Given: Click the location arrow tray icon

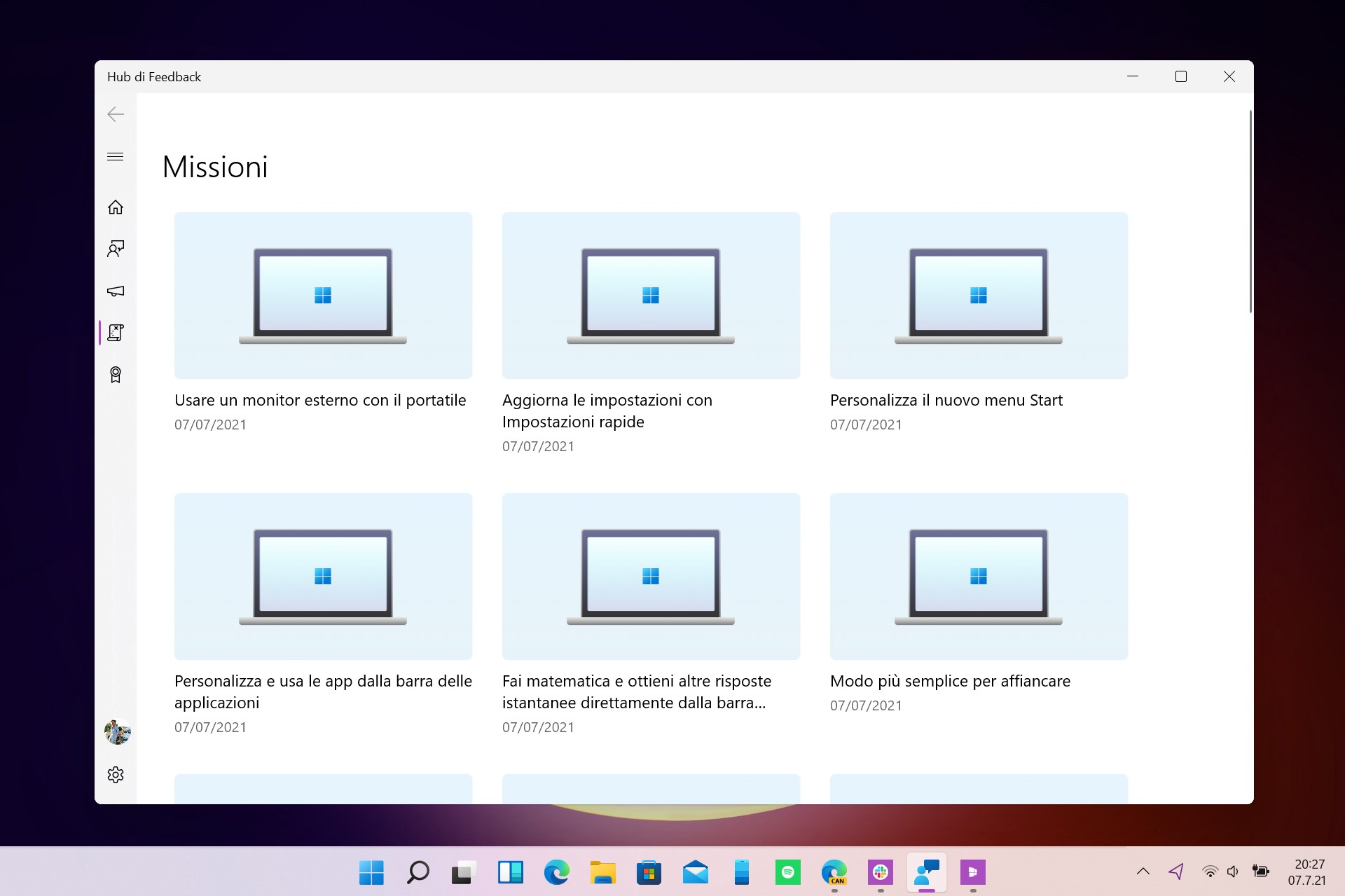Looking at the screenshot, I should [x=1176, y=871].
